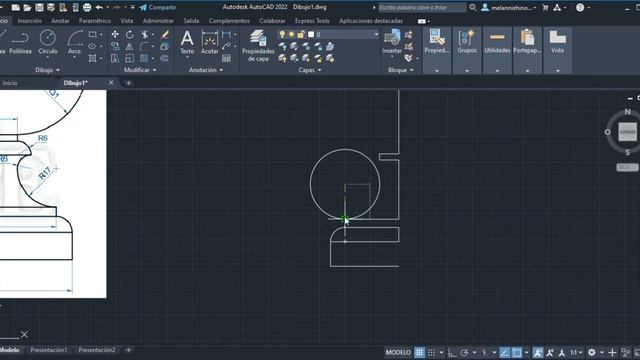640x360 pixels.
Task: Expand the Propiedades panel dropdown
Action: (x=437, y=71)
